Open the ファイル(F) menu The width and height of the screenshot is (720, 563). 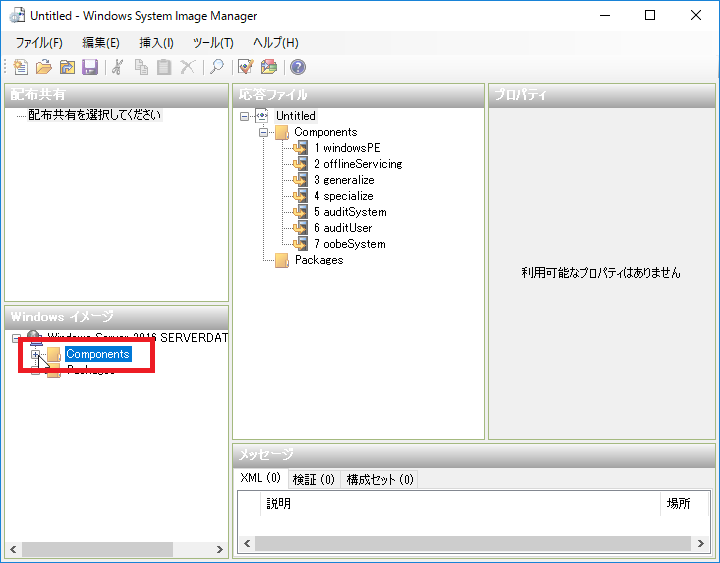coord(39,43)
